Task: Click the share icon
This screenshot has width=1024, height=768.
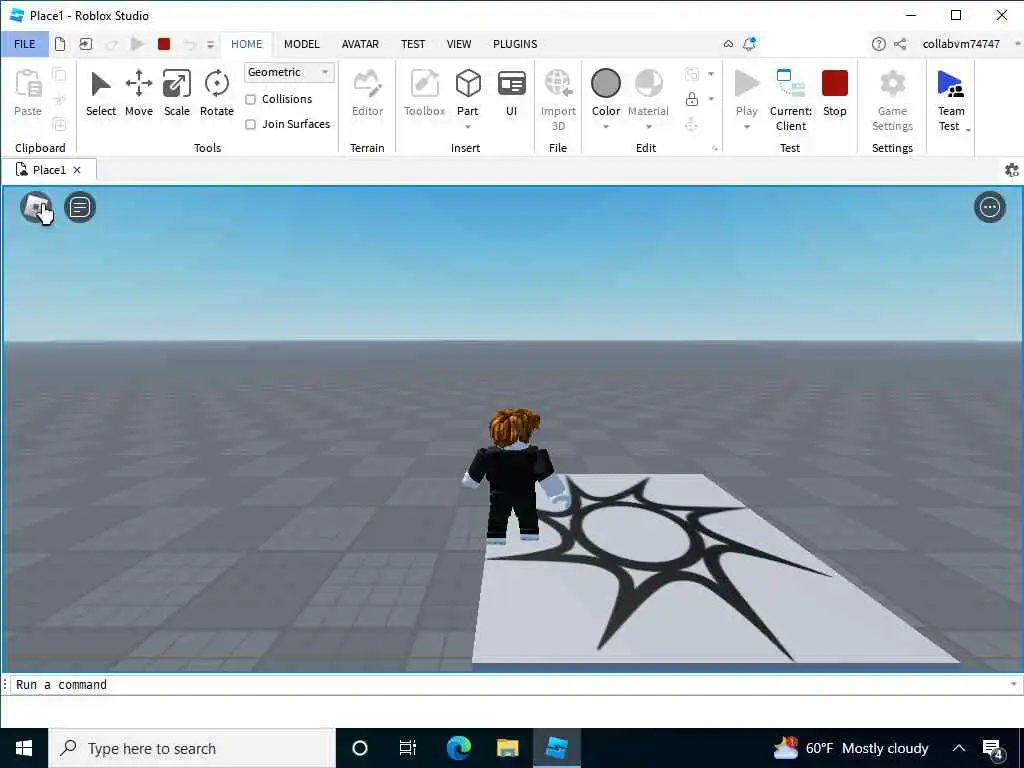Action: 900,44
